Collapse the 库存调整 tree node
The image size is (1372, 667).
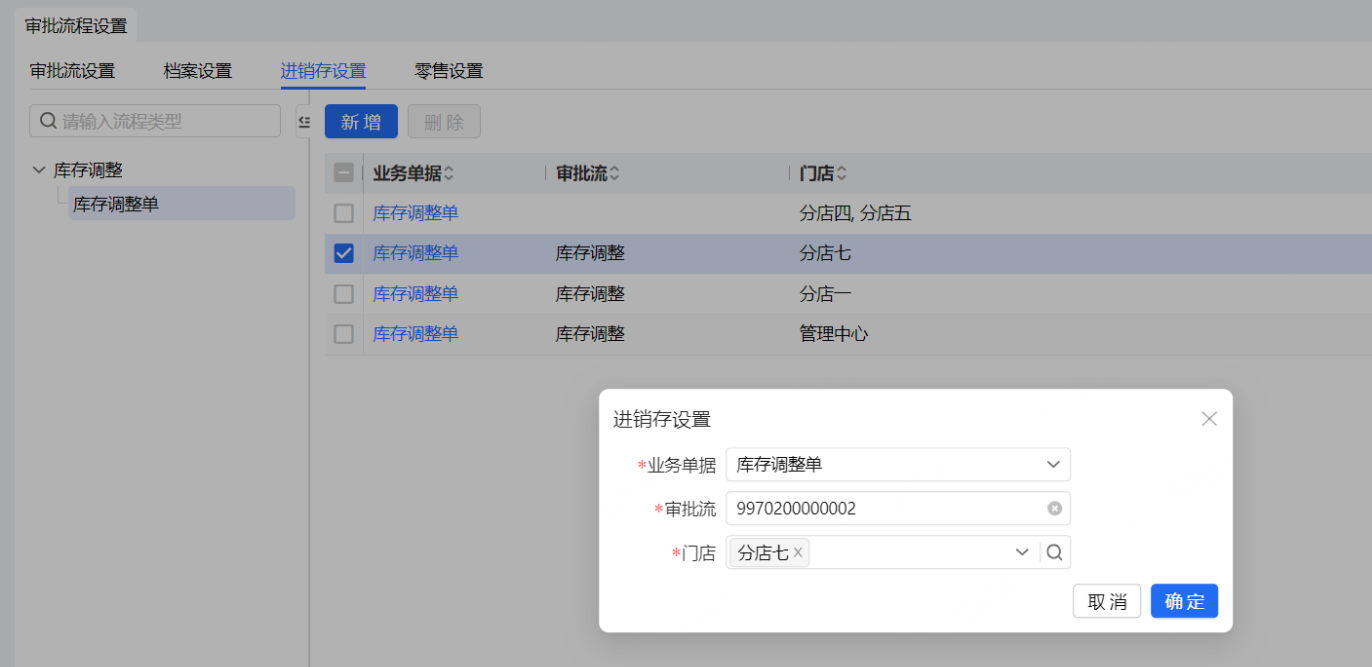39,171
